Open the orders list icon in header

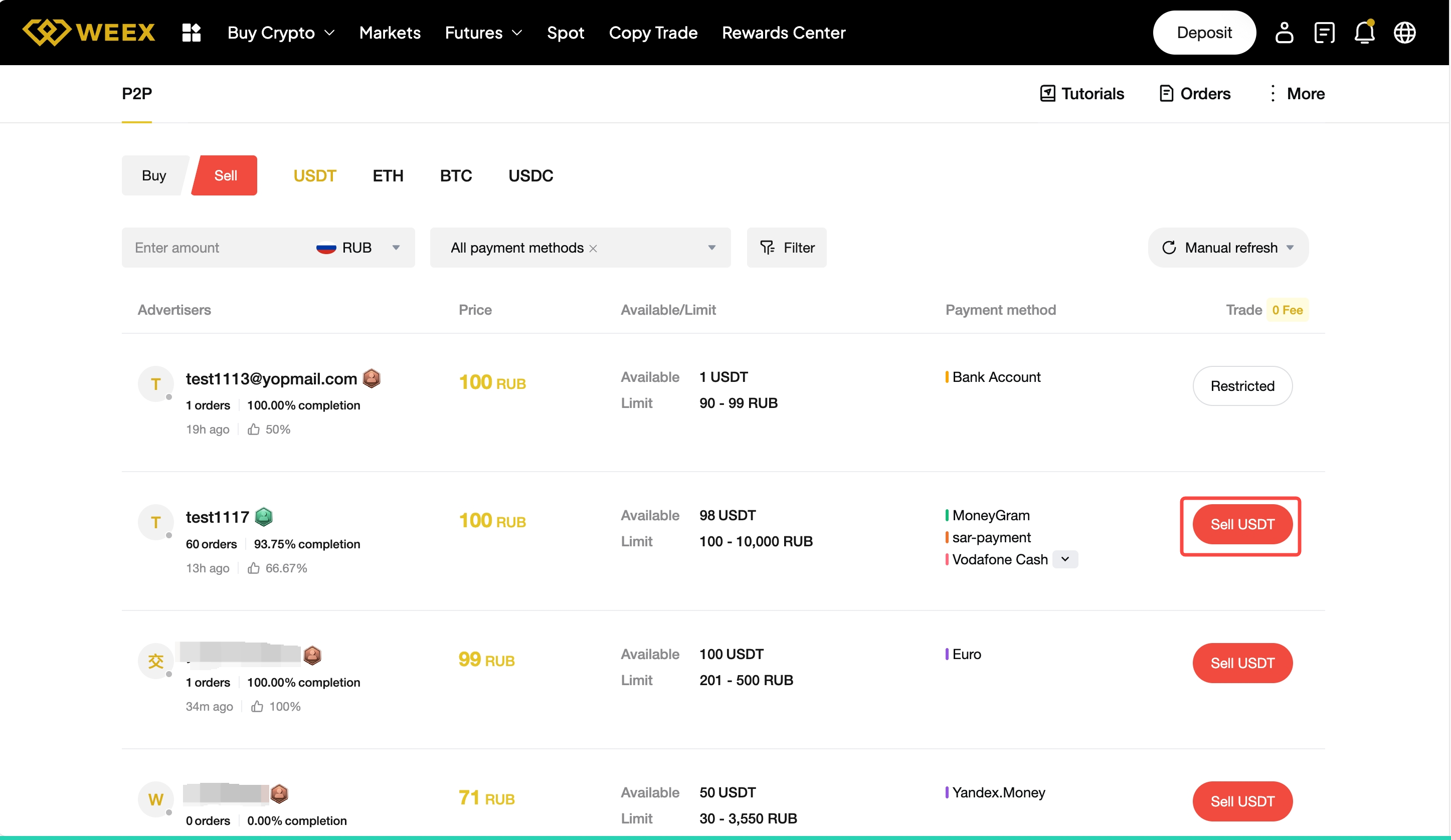pyautogui.click(x=1324, y=33)
